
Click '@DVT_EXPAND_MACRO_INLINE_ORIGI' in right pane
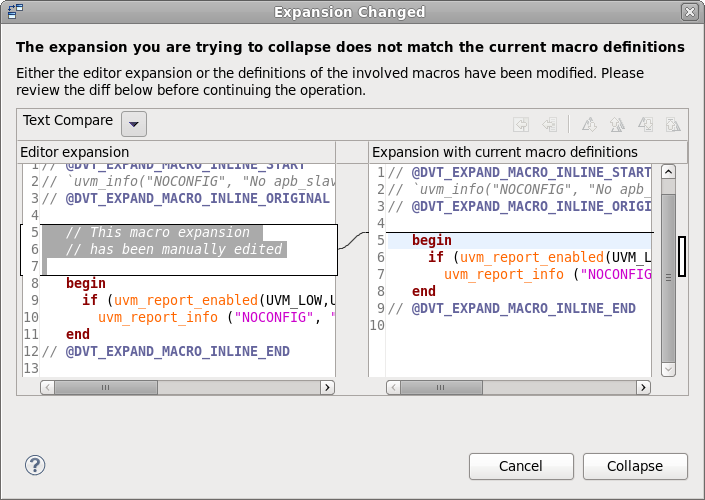point(531,206)
